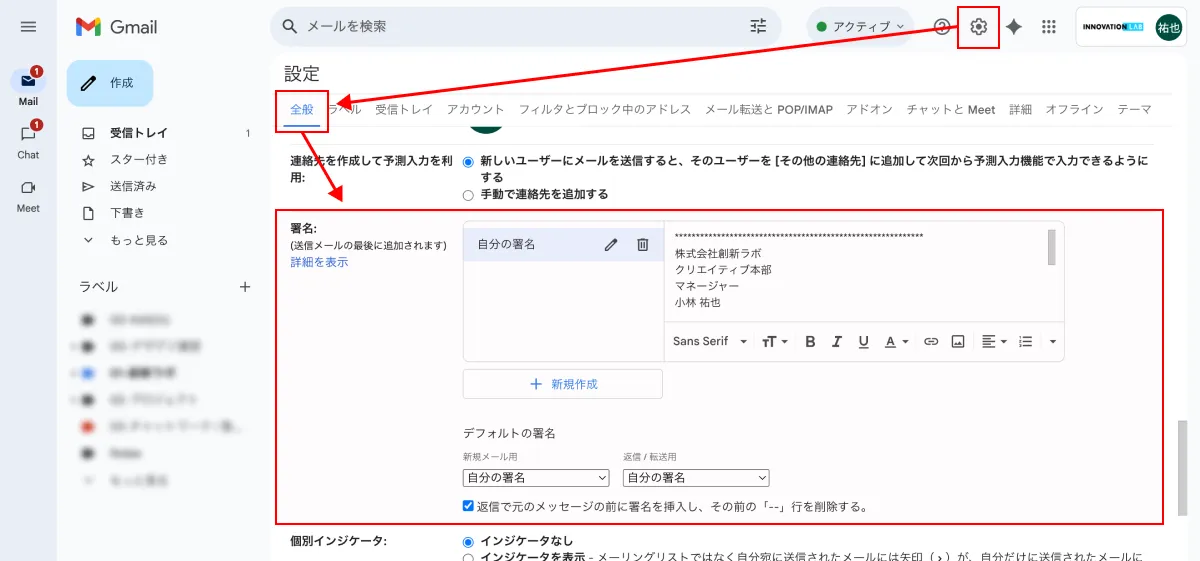This screenshot has width=1200, height=561.
Task: Open the reply/forward signature dropdown
Action: coord(696,478)
